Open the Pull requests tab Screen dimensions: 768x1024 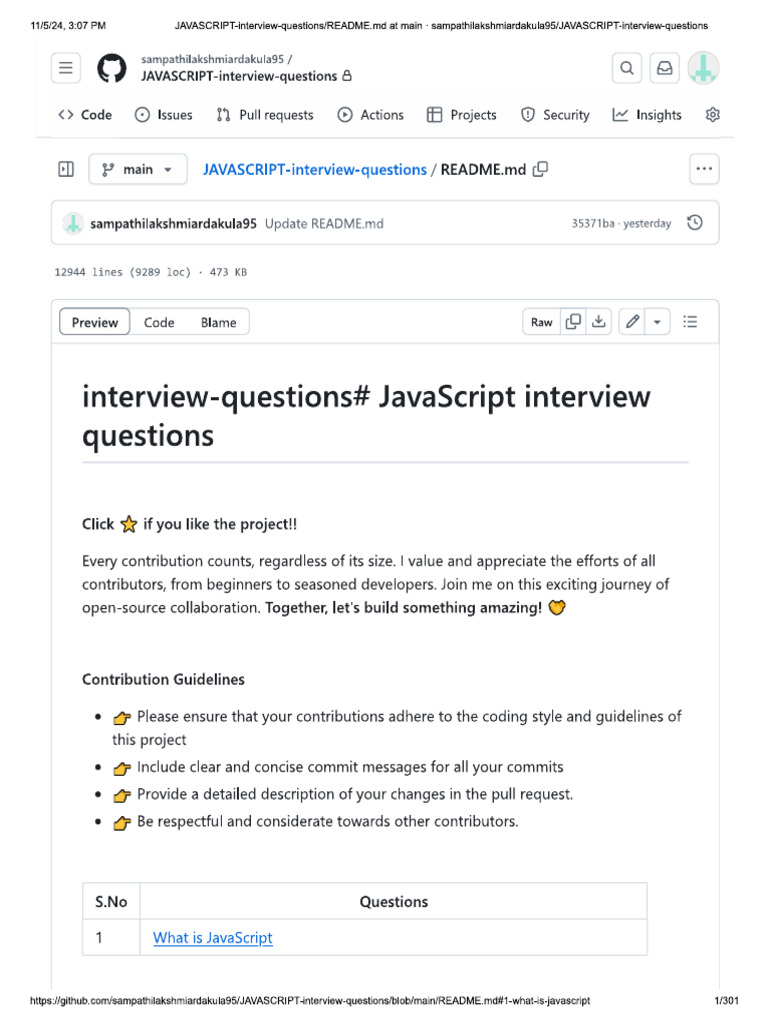pyautogui.click(x=265, y=115)
